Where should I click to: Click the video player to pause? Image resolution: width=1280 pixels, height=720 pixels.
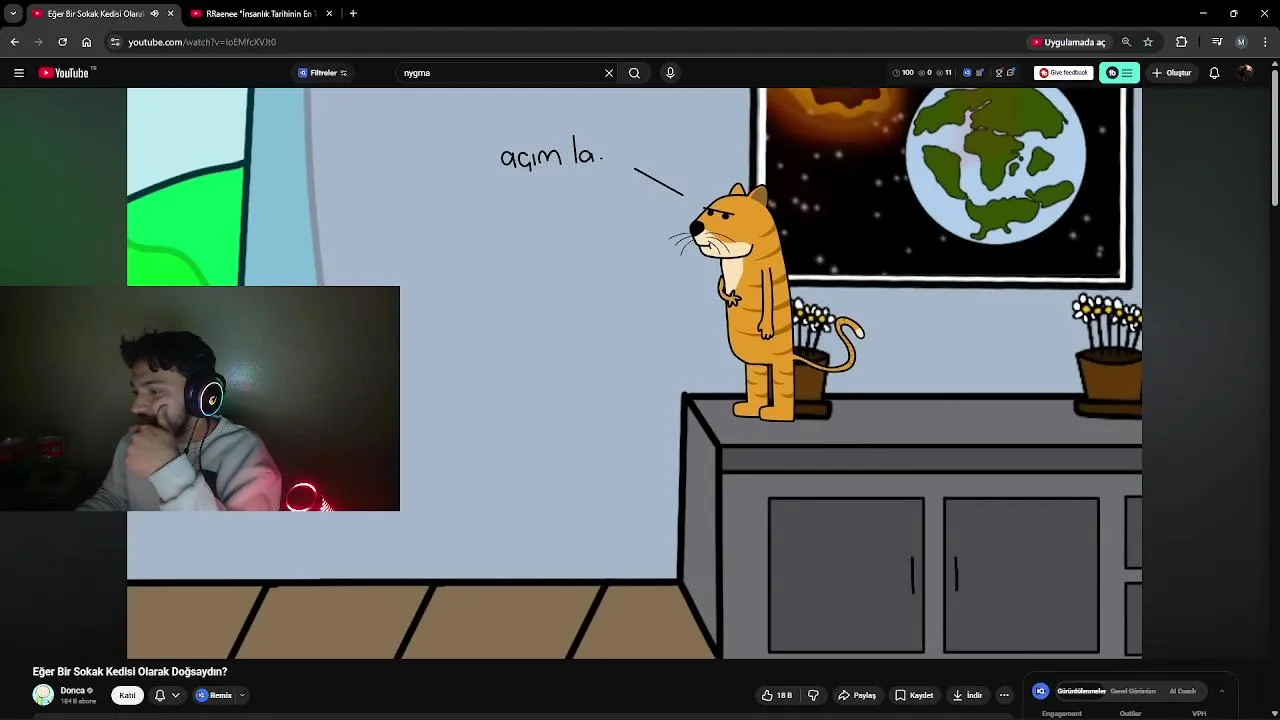[x=634, y=373]
